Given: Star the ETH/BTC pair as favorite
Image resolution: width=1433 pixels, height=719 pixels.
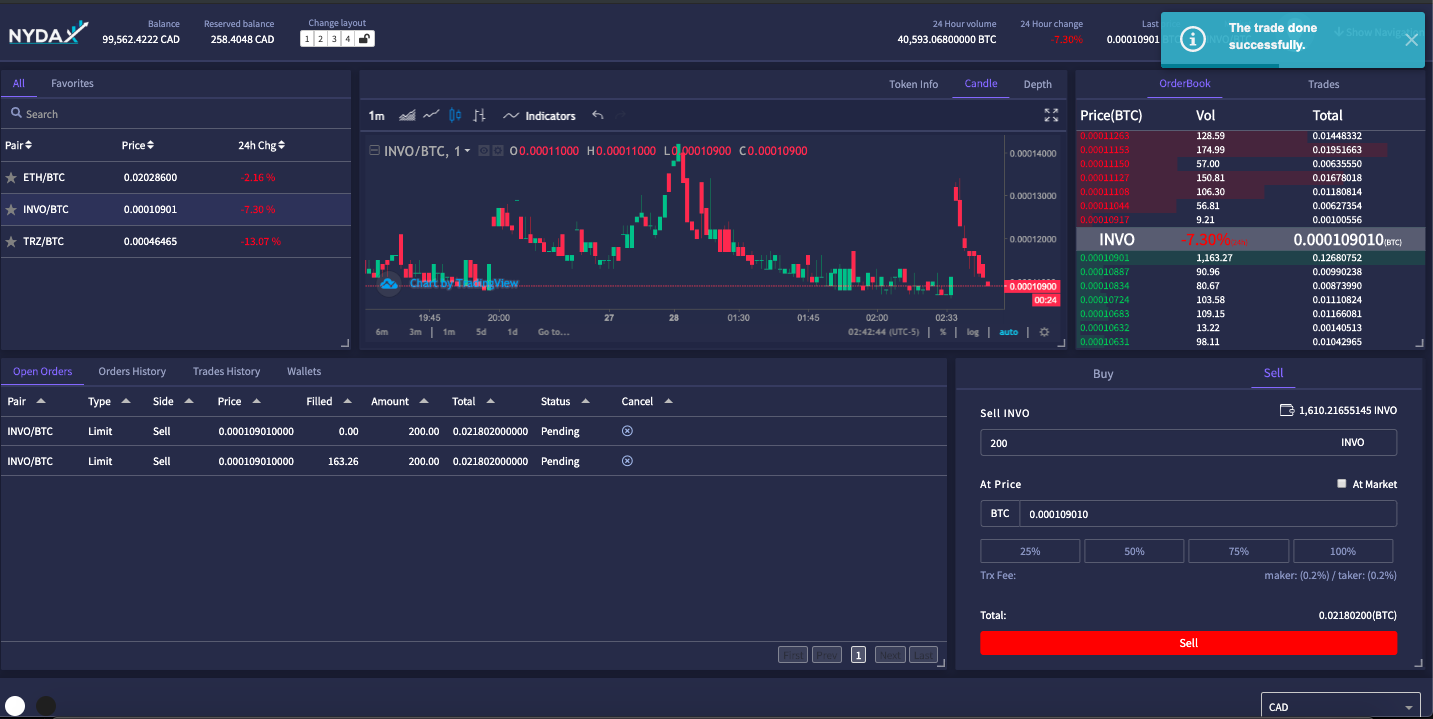Looking at the screenshot, I should pos(11,178).
